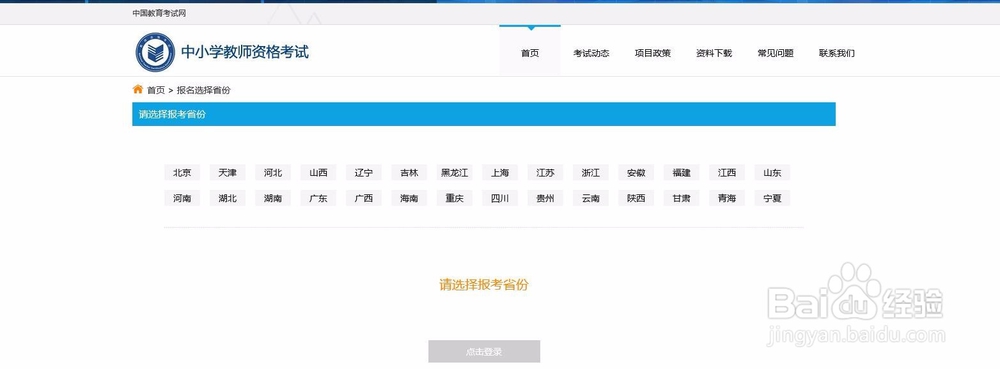
Task: Click the 报名选择省份 breadcrumb text
Action: tap(203, 90)
